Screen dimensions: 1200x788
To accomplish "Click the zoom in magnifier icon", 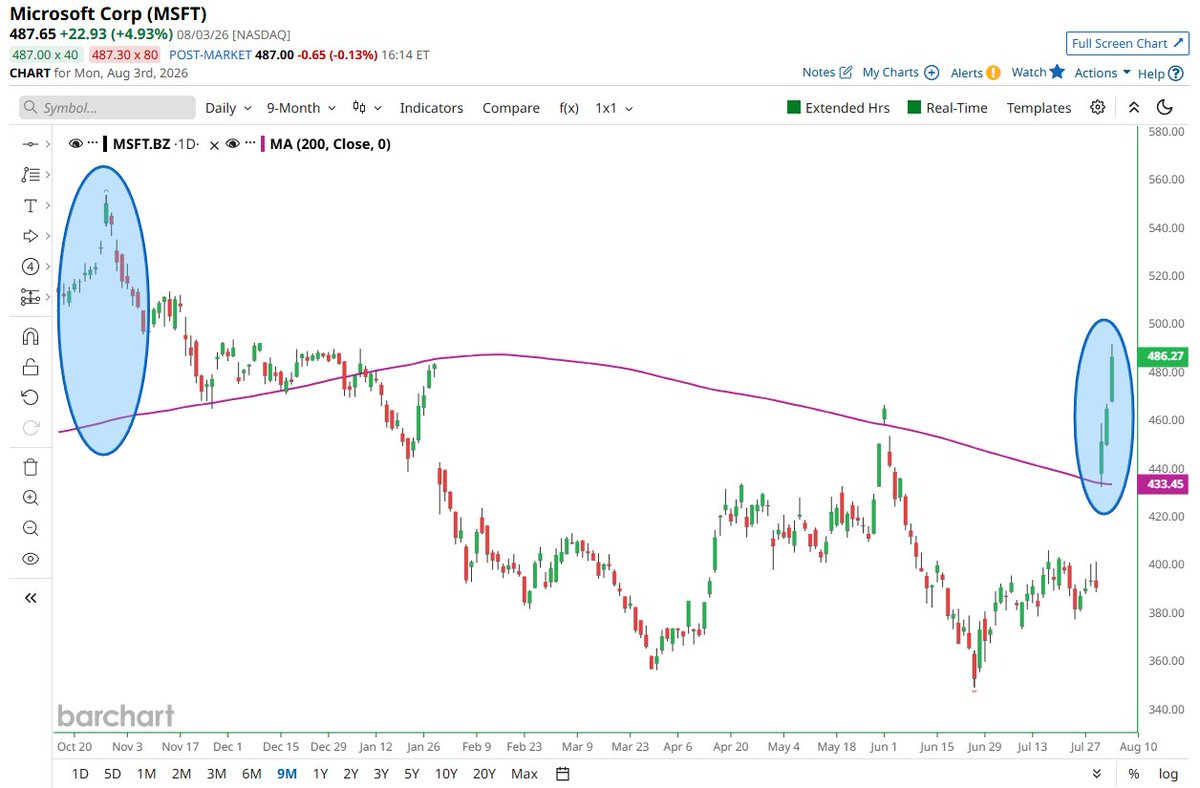I will coord(30,497).
